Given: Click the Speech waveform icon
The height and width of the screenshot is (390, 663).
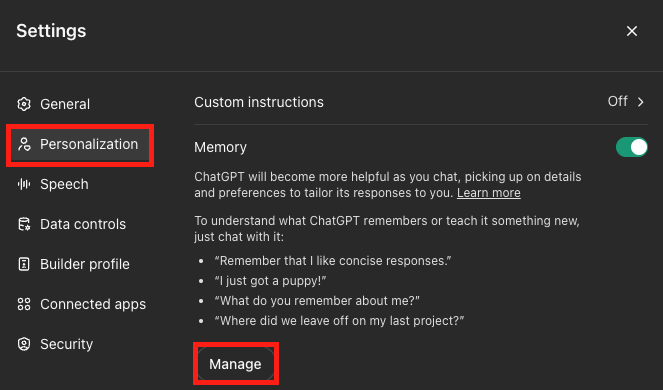Looking at the screenshot, I should 24,184.
